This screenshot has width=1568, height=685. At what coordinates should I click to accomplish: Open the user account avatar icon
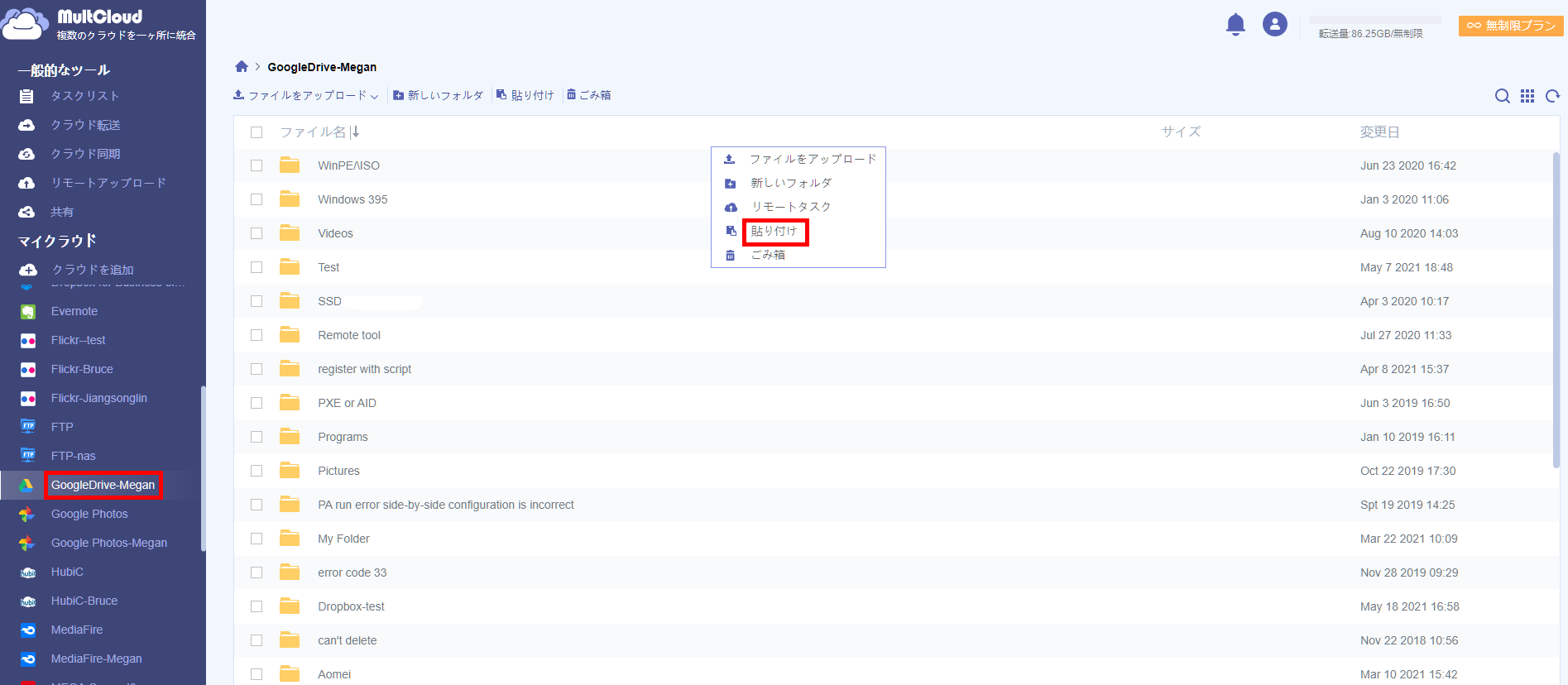click(x=1274, y=24)
